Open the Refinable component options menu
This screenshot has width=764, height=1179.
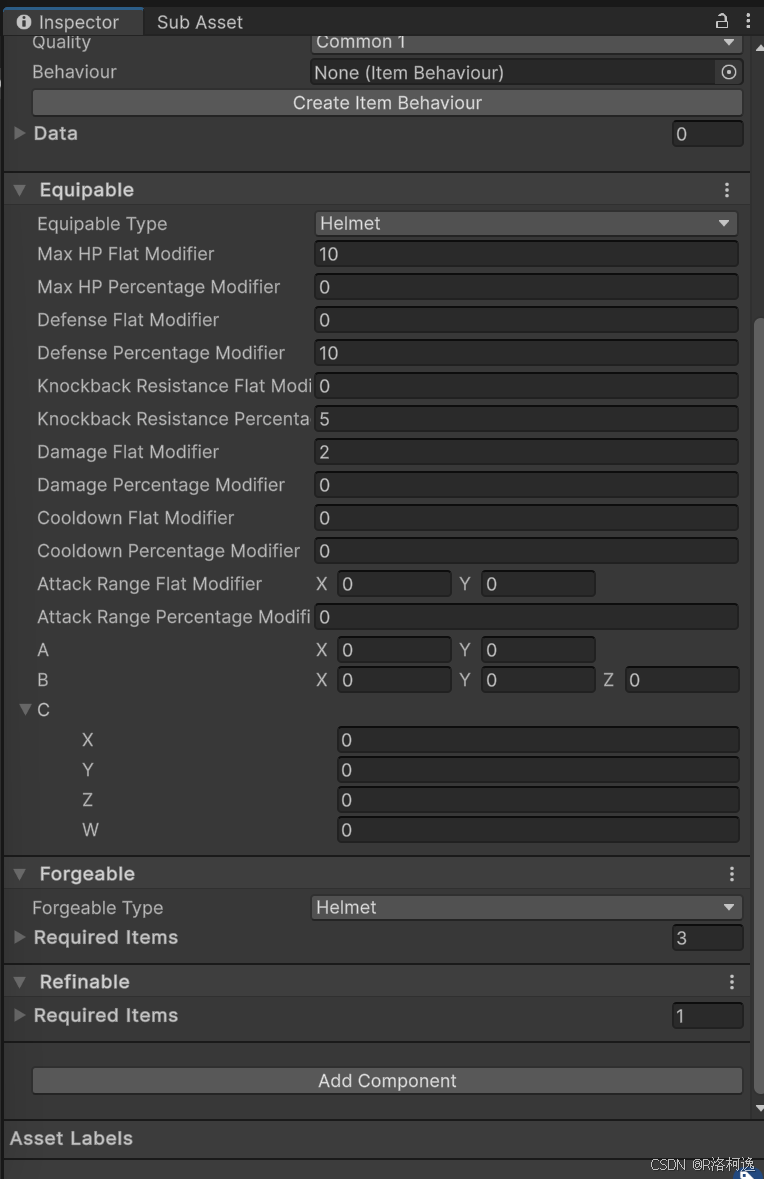click(731, 981)
